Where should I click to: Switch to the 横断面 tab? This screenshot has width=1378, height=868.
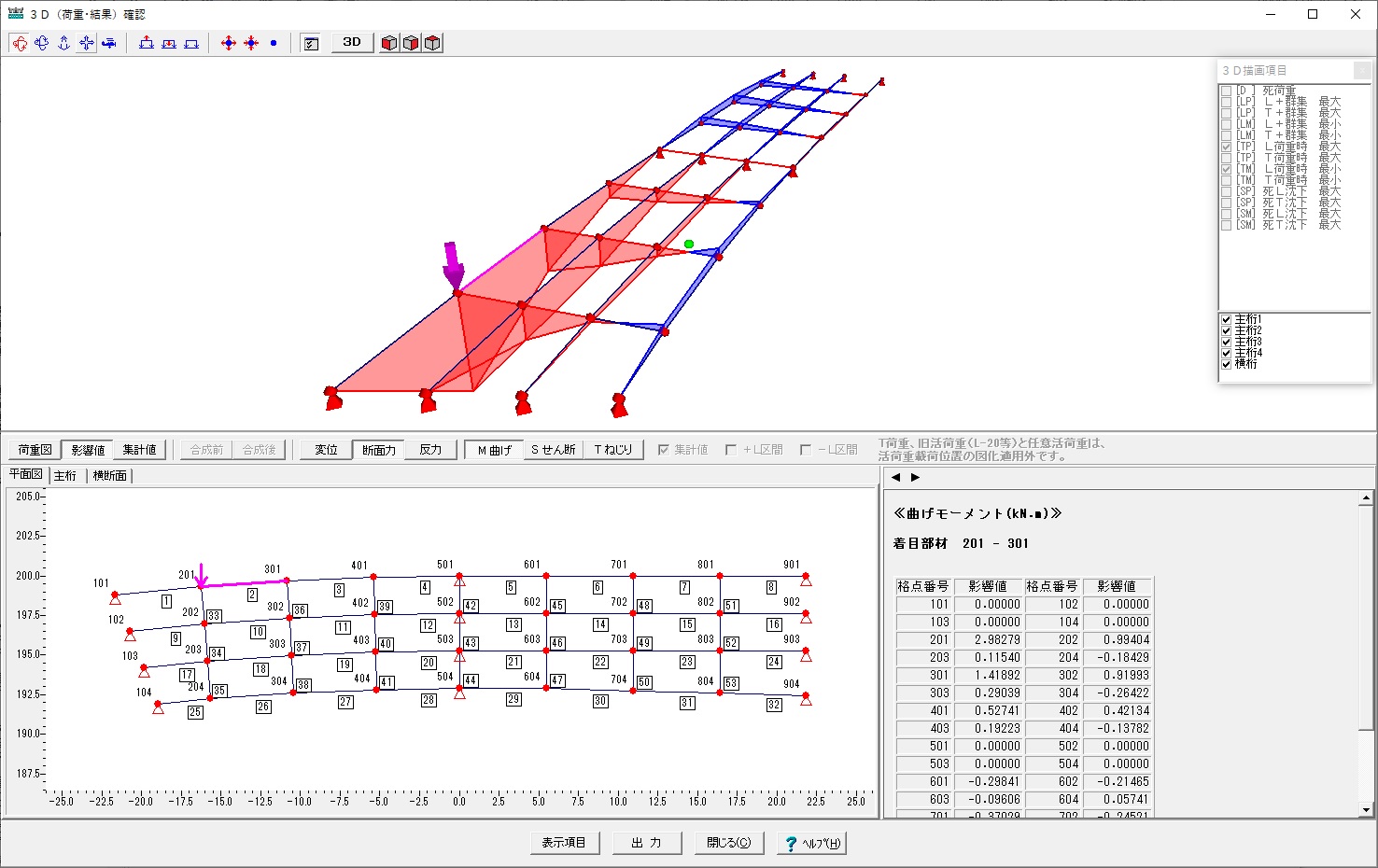[109, 476]
